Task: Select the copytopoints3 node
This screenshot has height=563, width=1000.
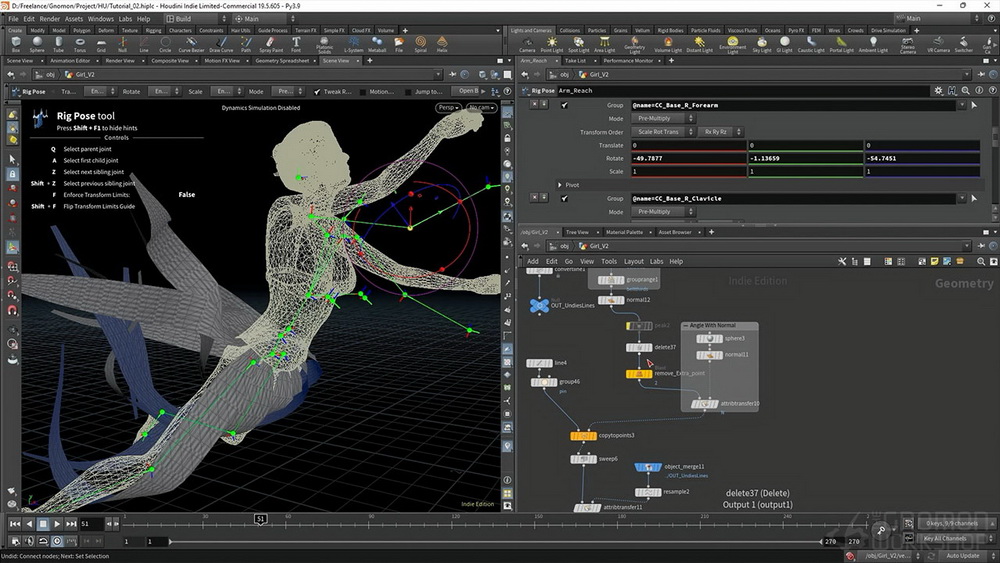Action: 584,435
